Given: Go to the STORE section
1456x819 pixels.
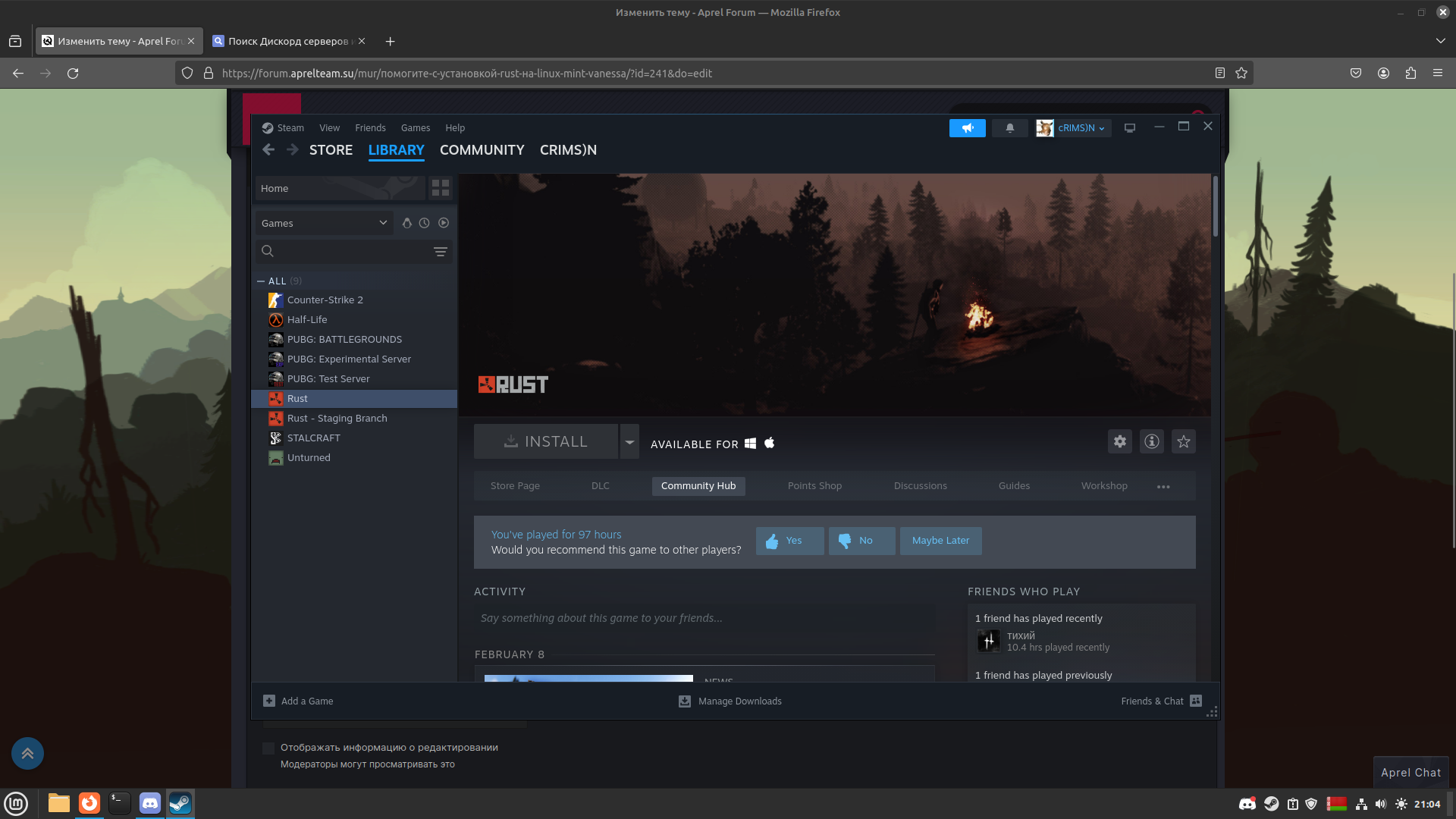Looking at the screenshot, I should [x=331, y=150].
